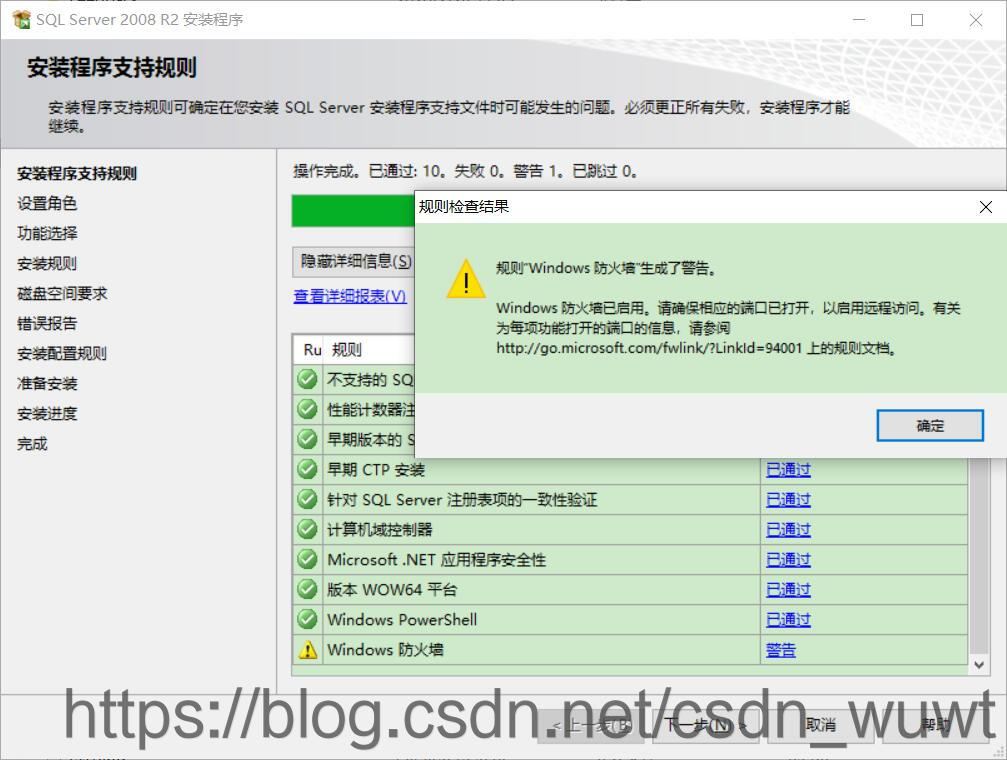
Task: Click the 版本 WOW64 平台 rule name
Action: coord(392,590)
